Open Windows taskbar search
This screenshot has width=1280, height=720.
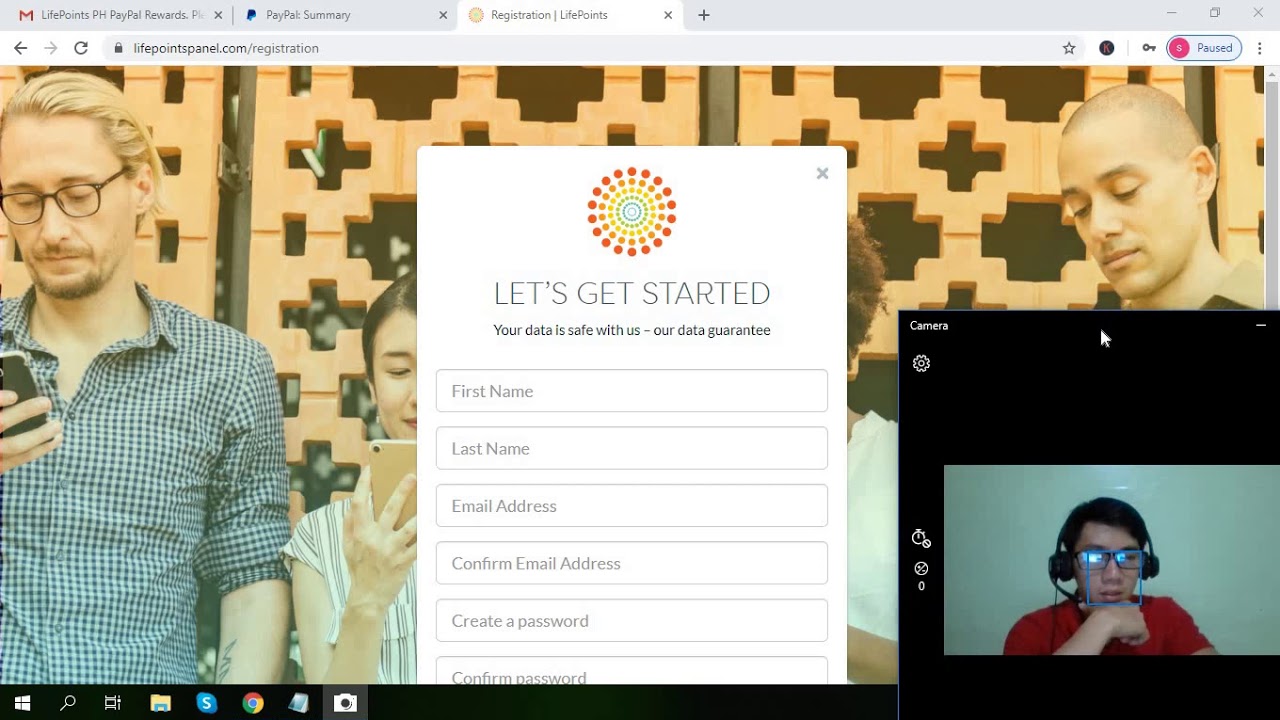tap(68, 703)
